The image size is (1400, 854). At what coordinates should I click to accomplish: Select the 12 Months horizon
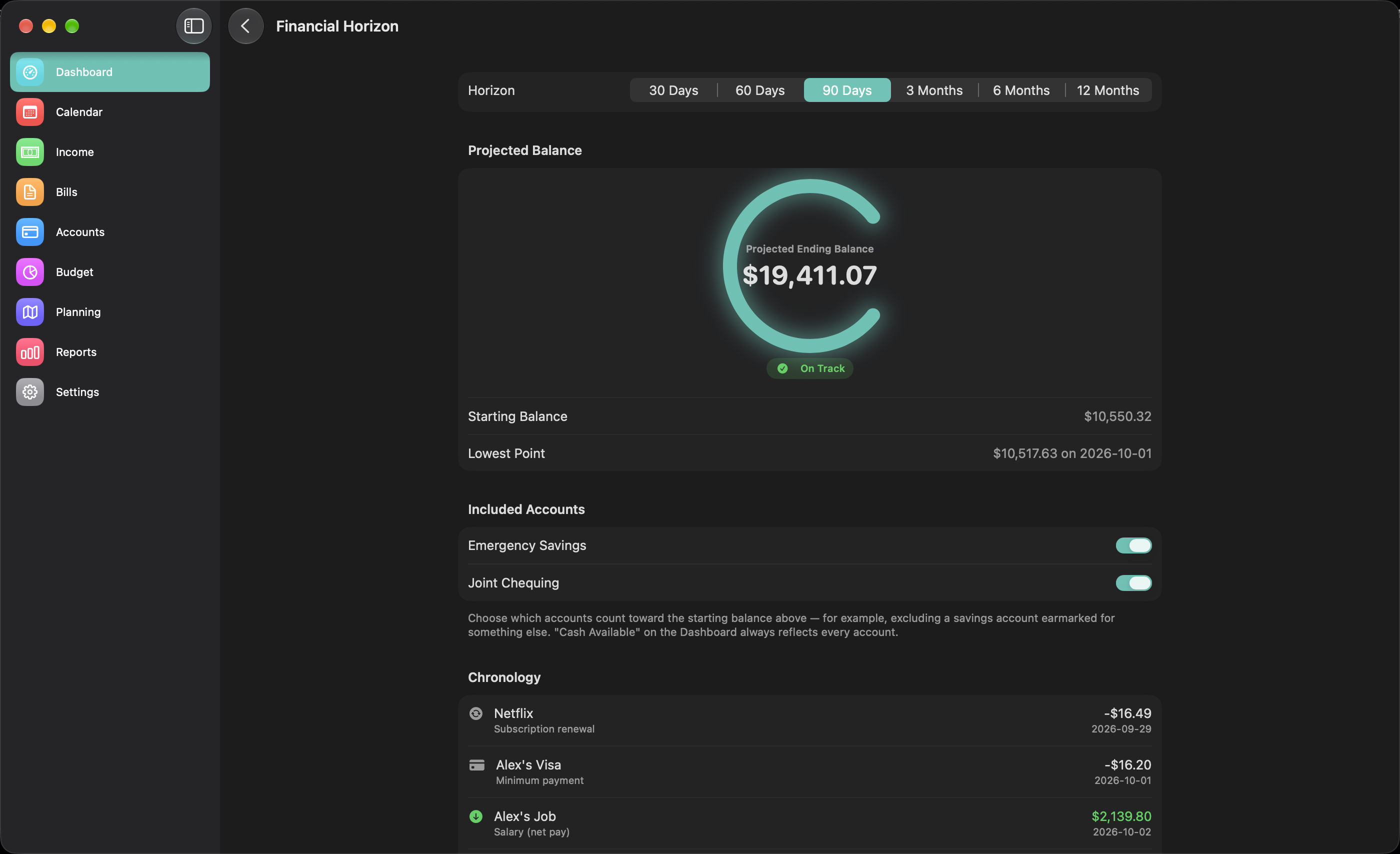click(1108, 90)
